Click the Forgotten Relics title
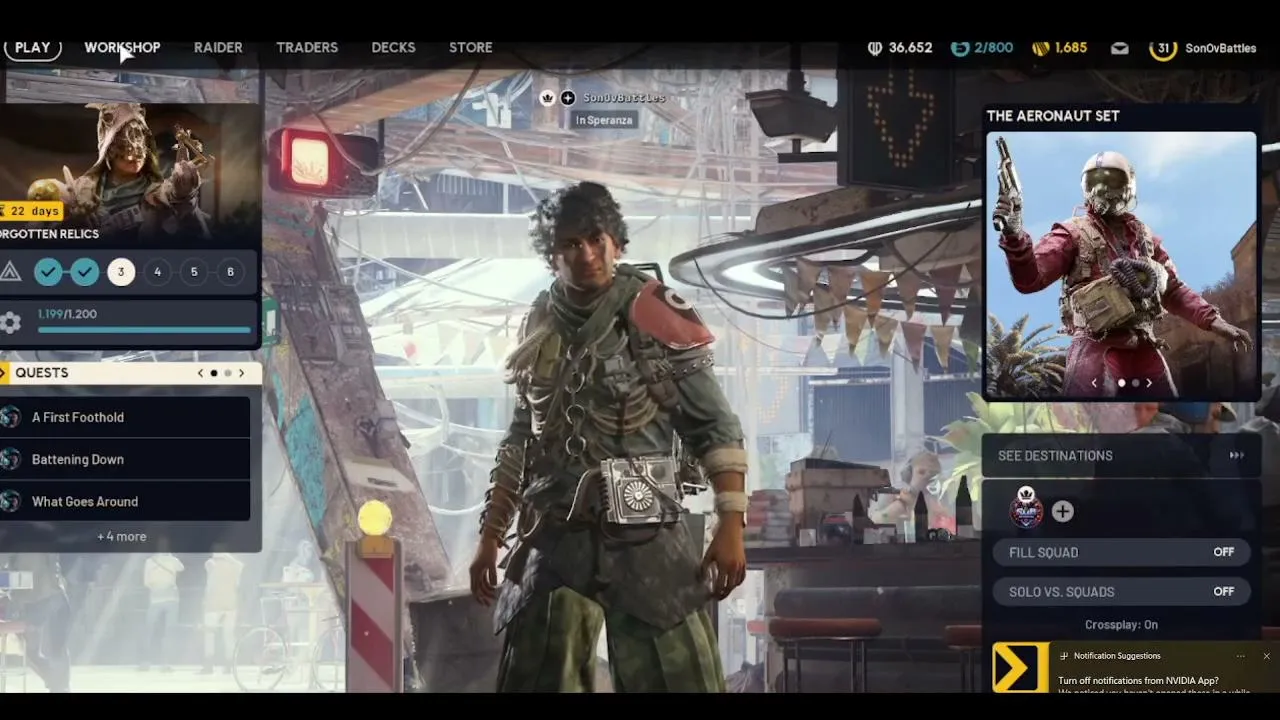The height and width of the screenshot is (720, 1280). point(49,234)
